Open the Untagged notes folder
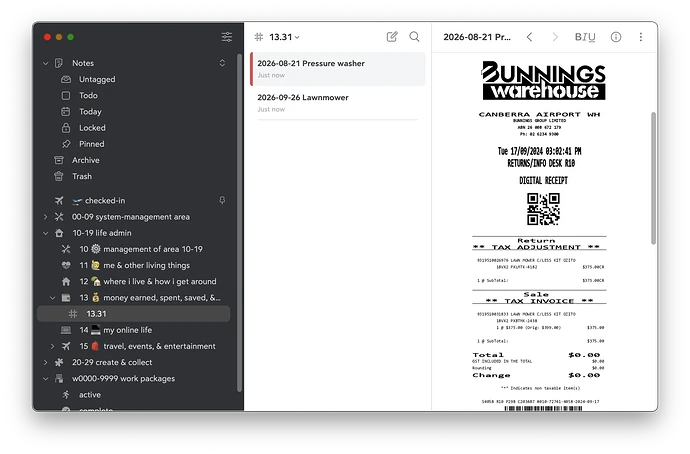 [97, 79]
